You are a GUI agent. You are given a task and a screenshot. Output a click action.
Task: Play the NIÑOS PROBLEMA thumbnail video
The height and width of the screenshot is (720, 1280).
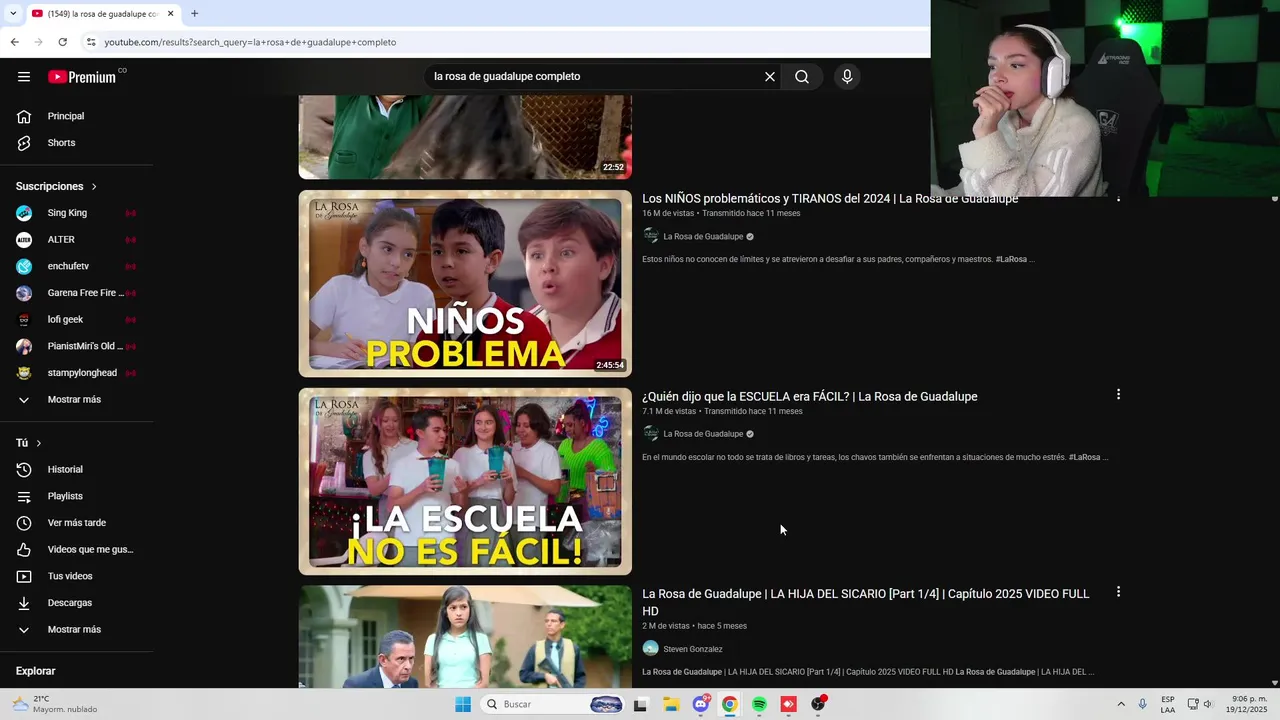pos(465,284)
